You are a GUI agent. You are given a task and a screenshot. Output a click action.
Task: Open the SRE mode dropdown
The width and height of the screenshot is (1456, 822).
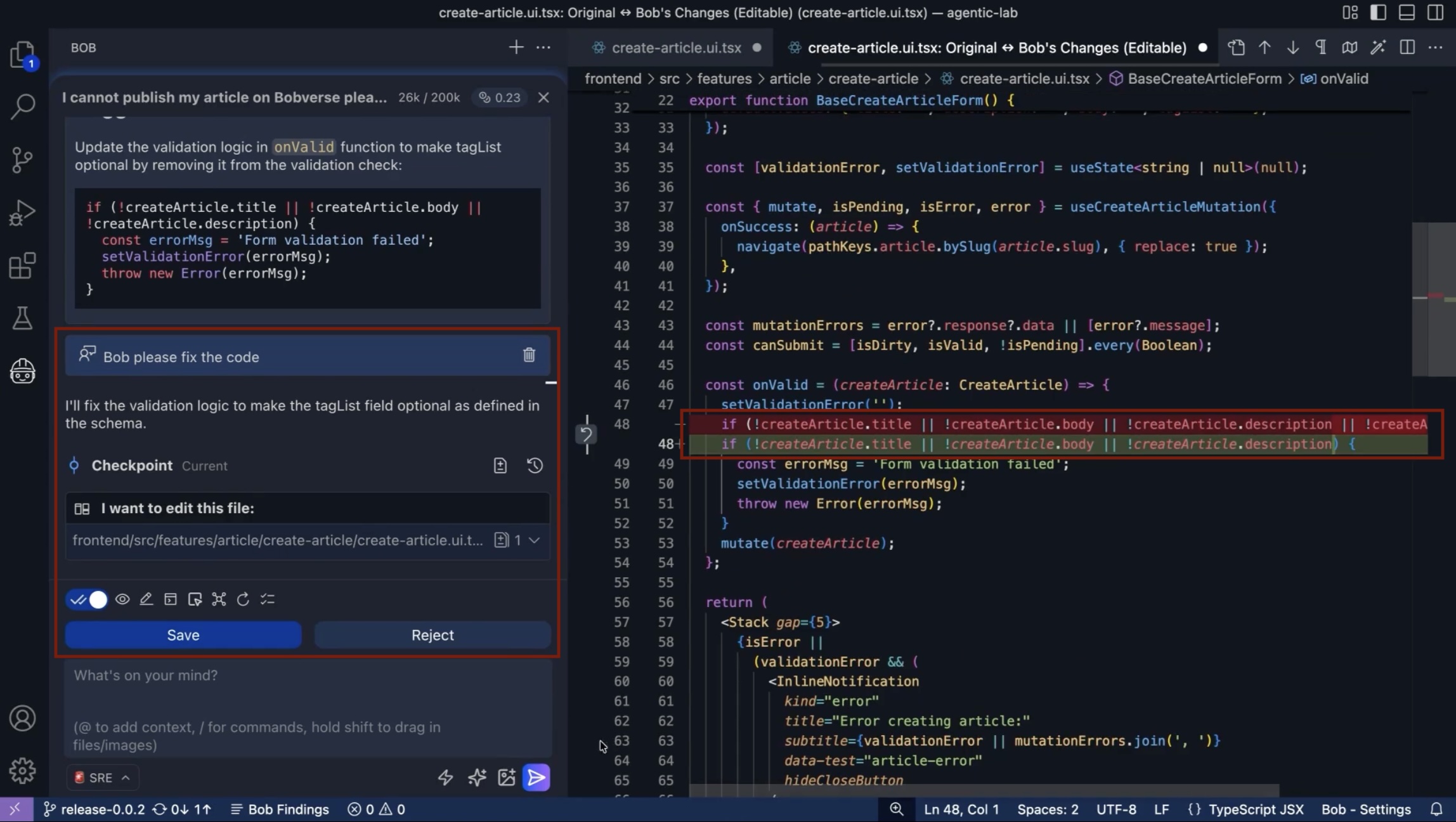pos(102,778)
